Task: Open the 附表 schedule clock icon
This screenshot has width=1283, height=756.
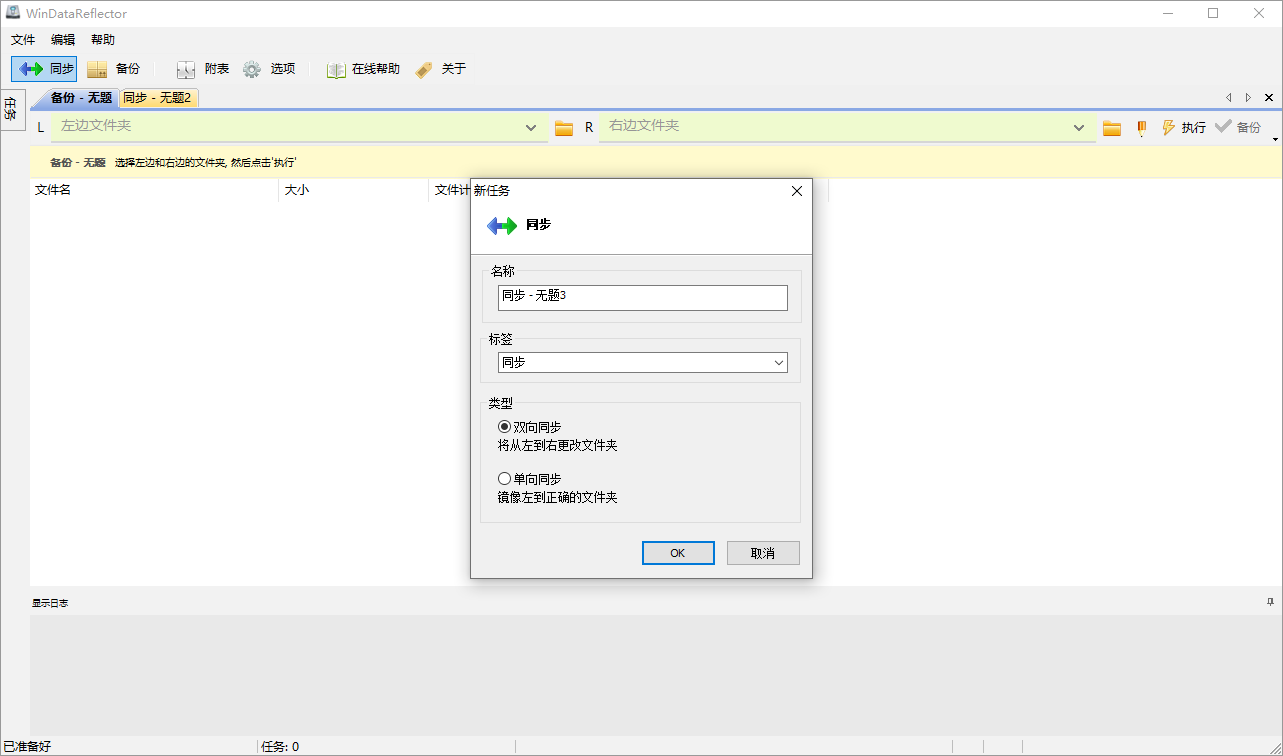Action: pyautogui.click(x=186, y=69)
